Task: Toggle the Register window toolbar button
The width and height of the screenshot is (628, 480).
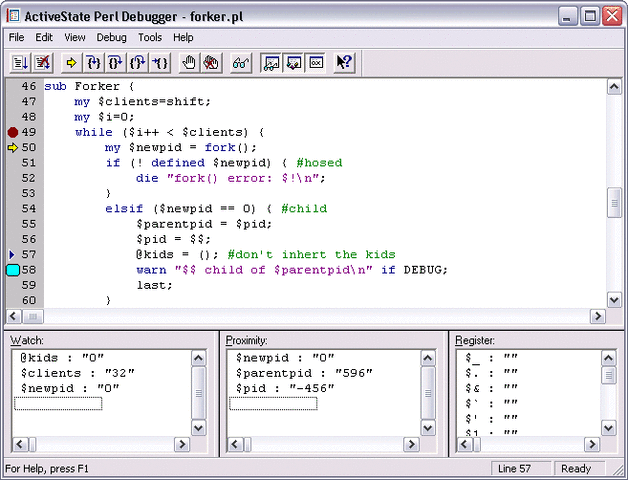Action: coord(316,63)
